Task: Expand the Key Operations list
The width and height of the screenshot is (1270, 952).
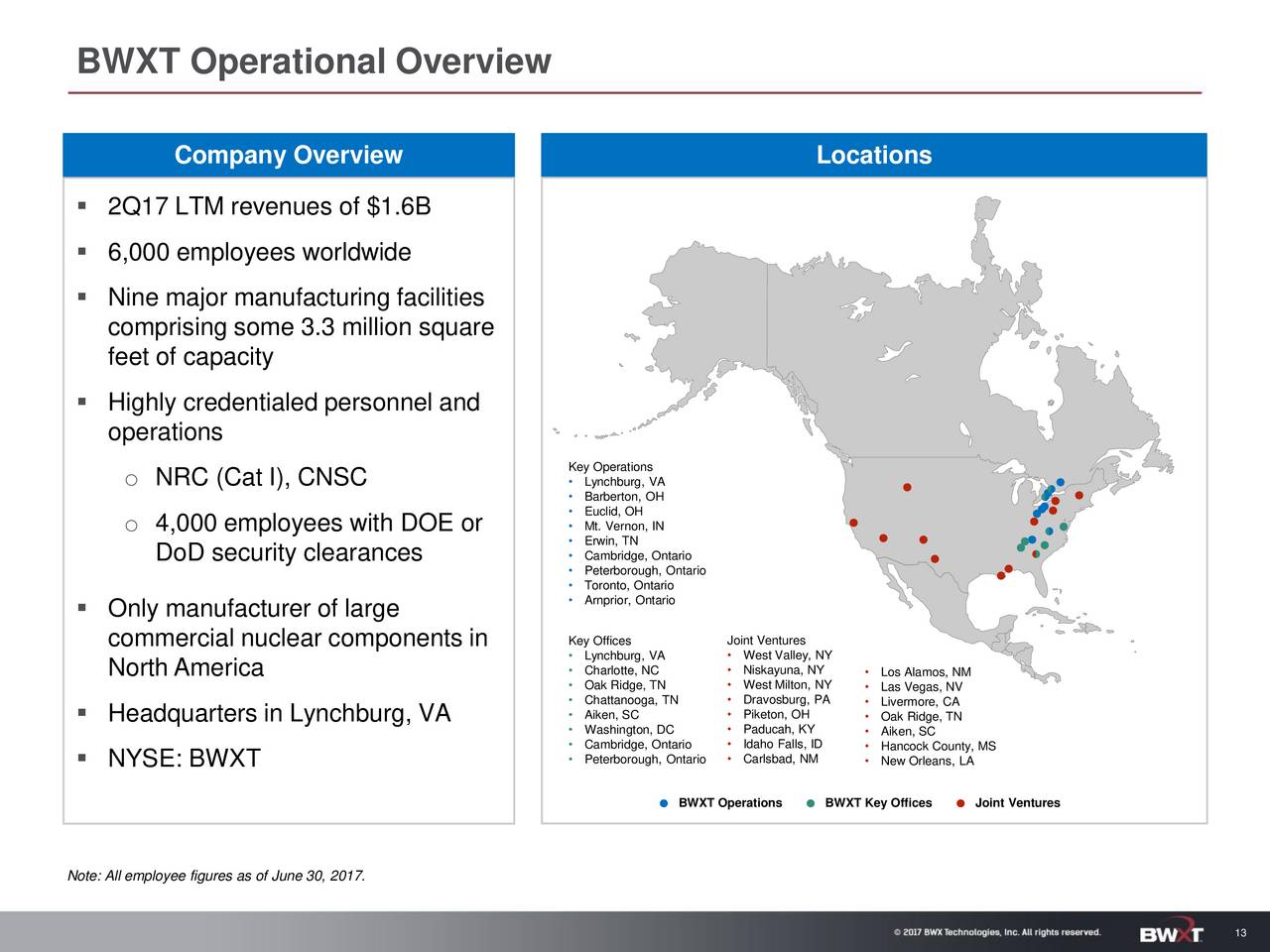Action: pos(609,466)
